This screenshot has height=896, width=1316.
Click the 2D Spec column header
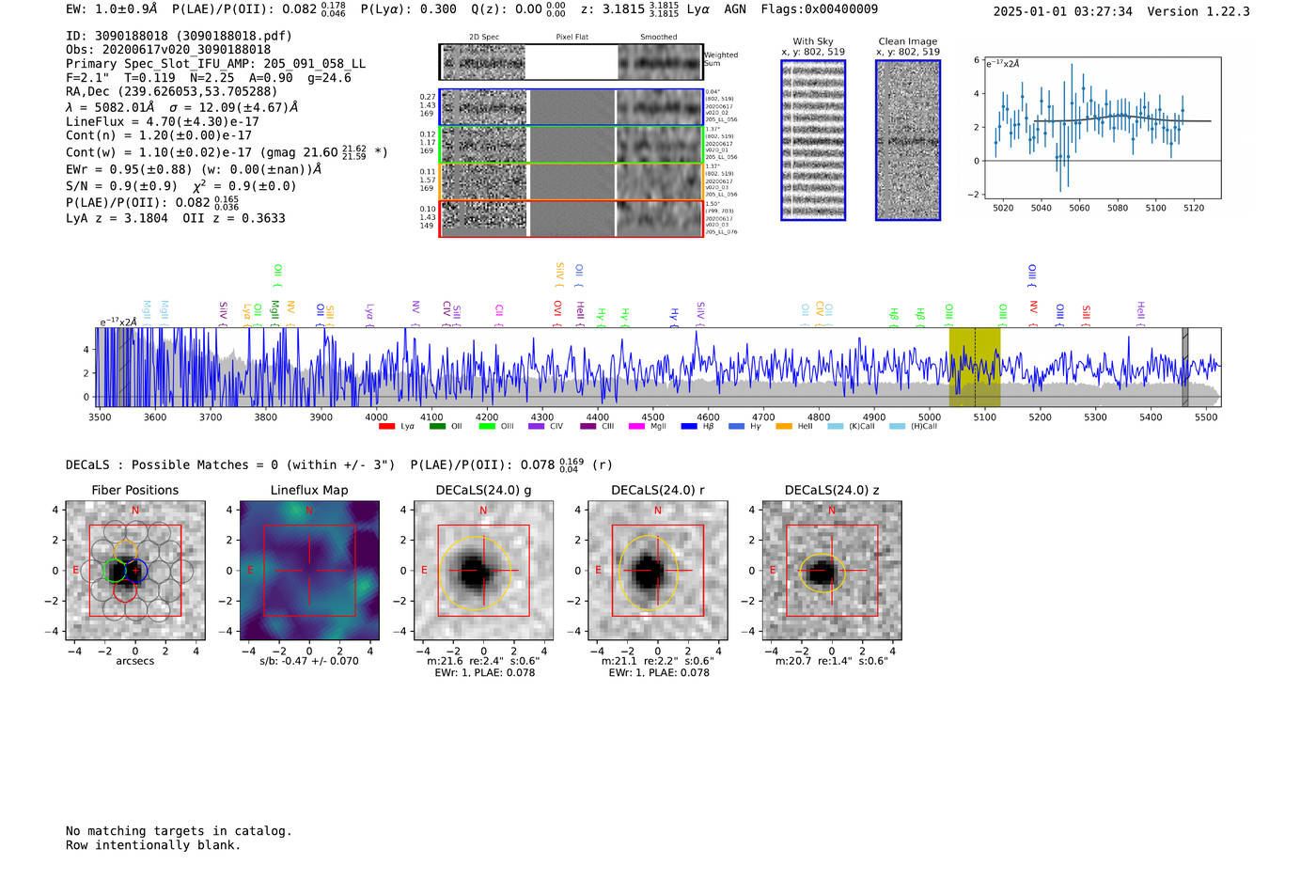click(x=484, y=38)
